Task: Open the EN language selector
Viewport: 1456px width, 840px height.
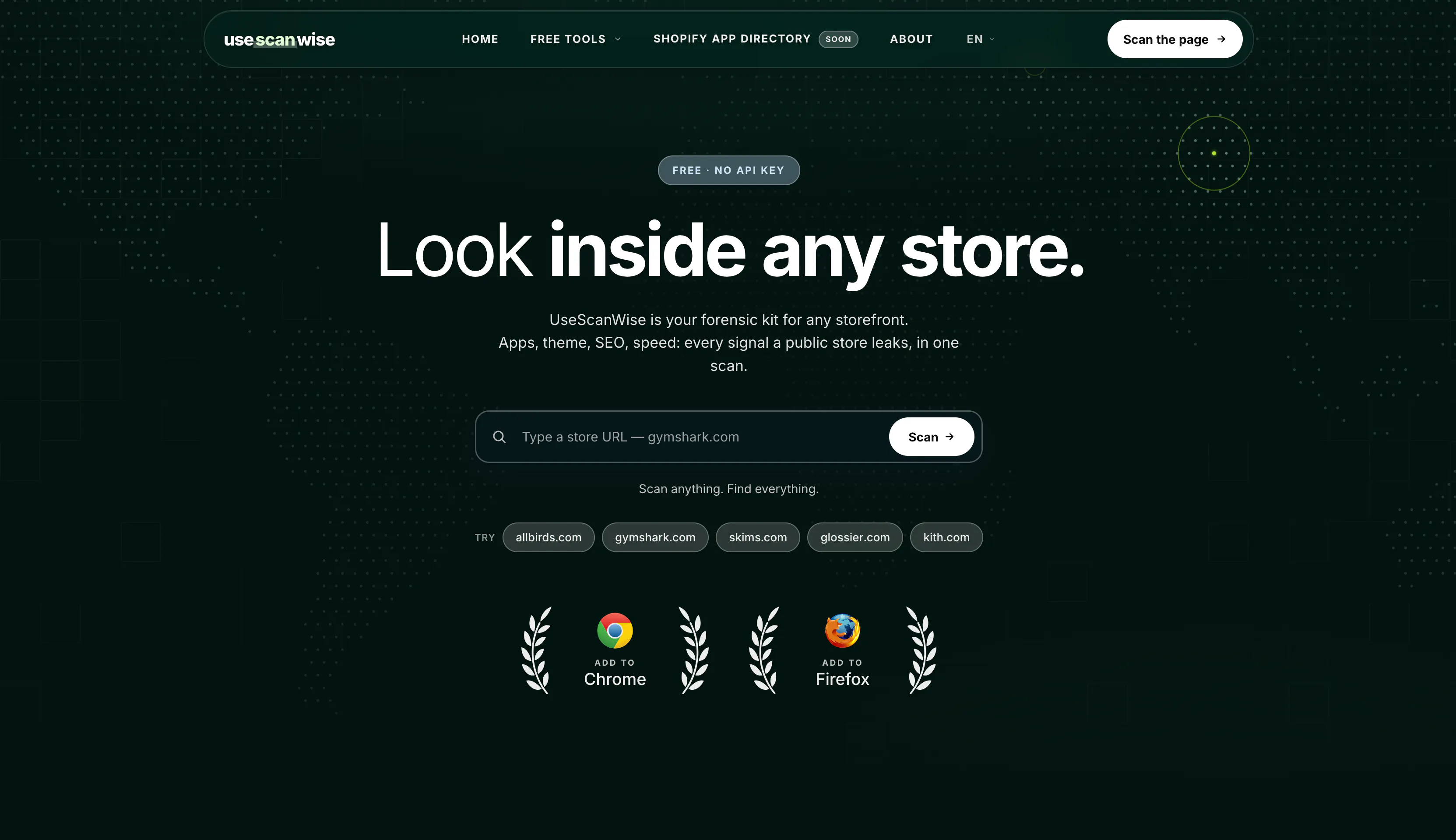Action: (x=980, y=39)
